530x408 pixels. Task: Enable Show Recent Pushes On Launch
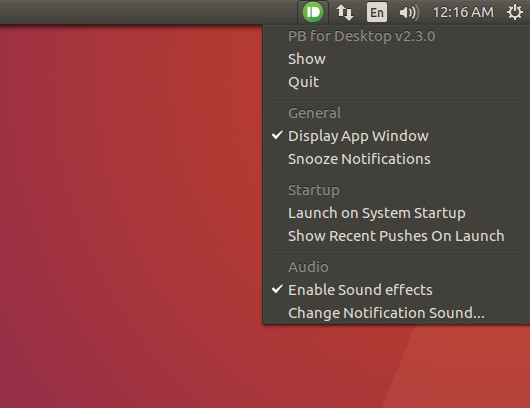click(x=396, y=236)
